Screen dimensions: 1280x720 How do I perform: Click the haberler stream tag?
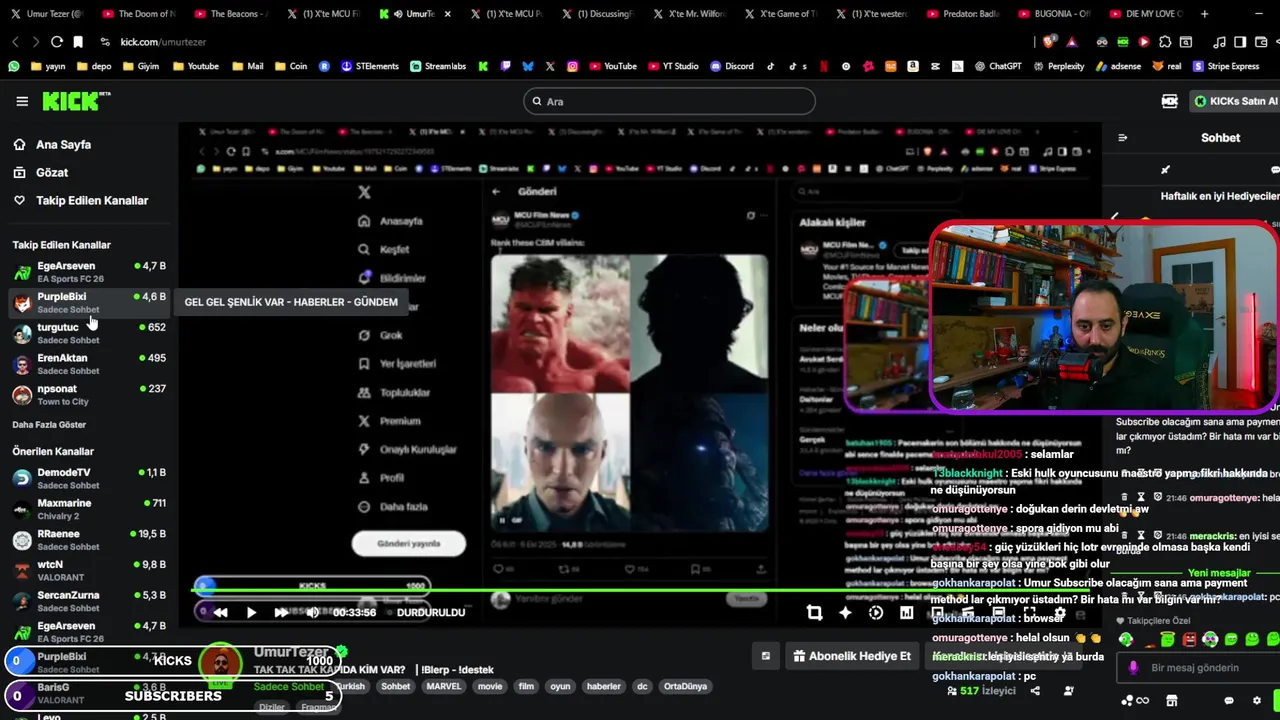[604, 687]
